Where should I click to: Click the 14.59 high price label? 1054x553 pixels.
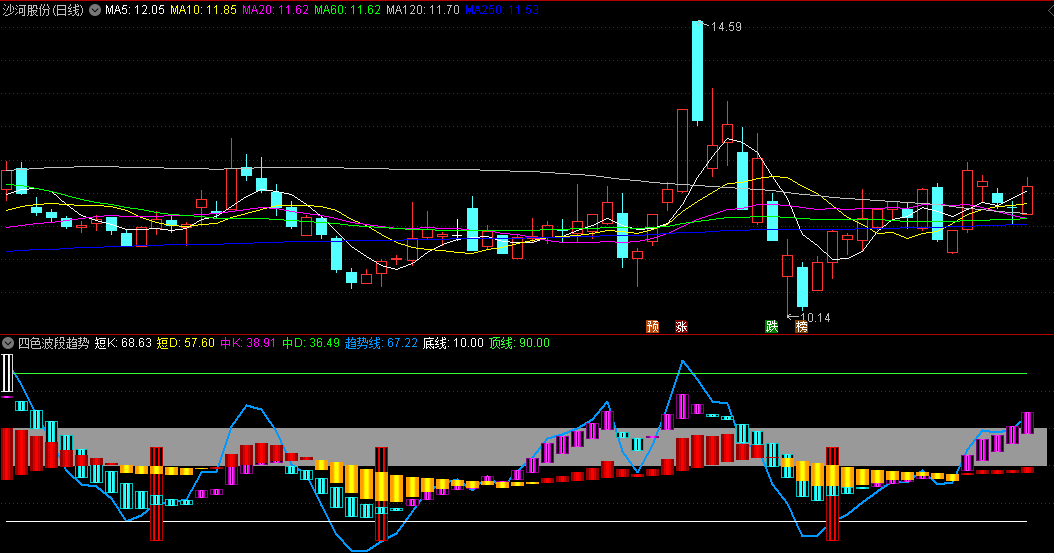pos(726,27)
